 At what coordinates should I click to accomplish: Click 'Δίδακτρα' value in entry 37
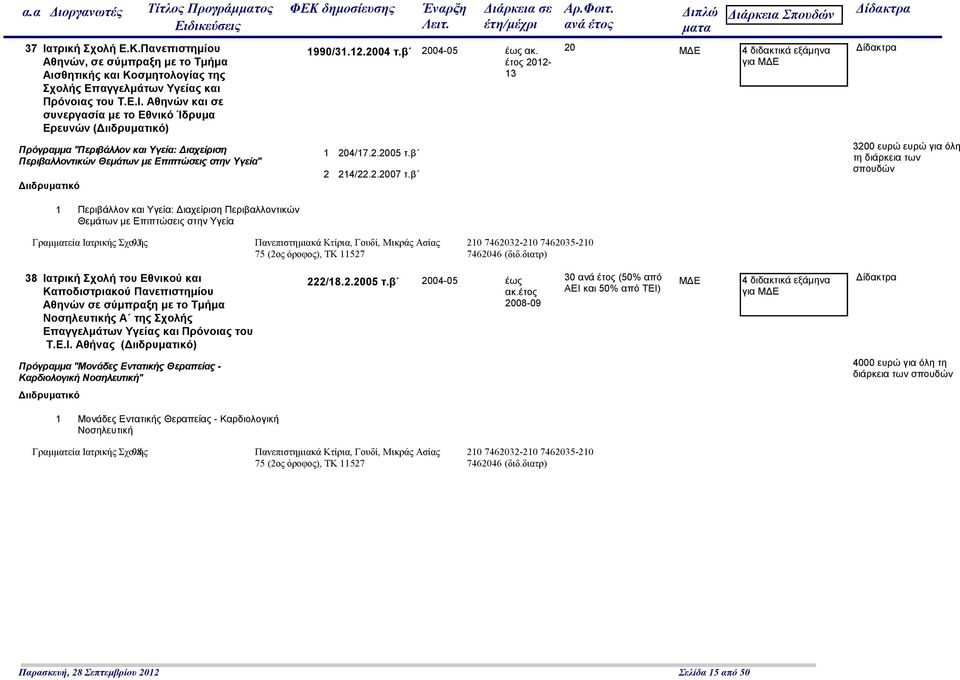pyautogui.click(x=876, y=48)
